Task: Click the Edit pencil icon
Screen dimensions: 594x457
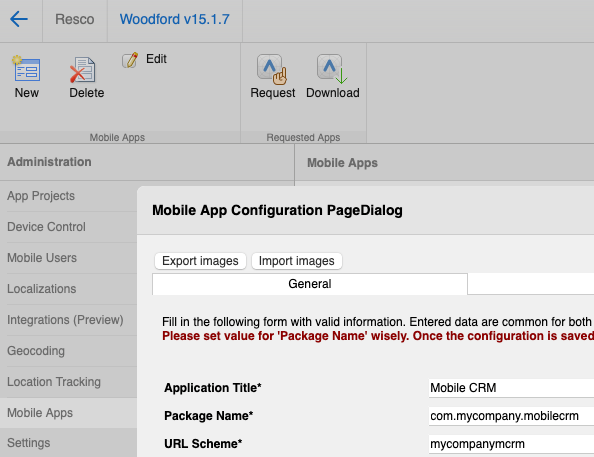Action: point(130,60)
